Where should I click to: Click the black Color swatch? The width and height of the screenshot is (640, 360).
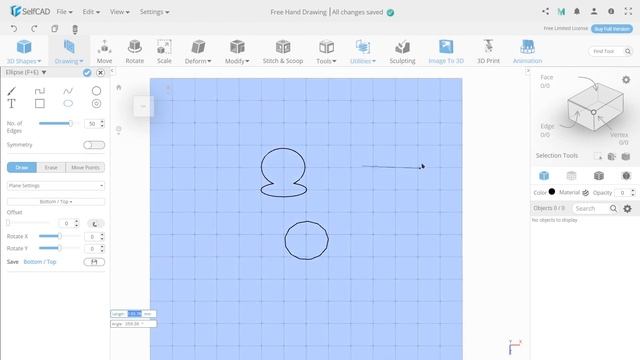tap(552, 191)
